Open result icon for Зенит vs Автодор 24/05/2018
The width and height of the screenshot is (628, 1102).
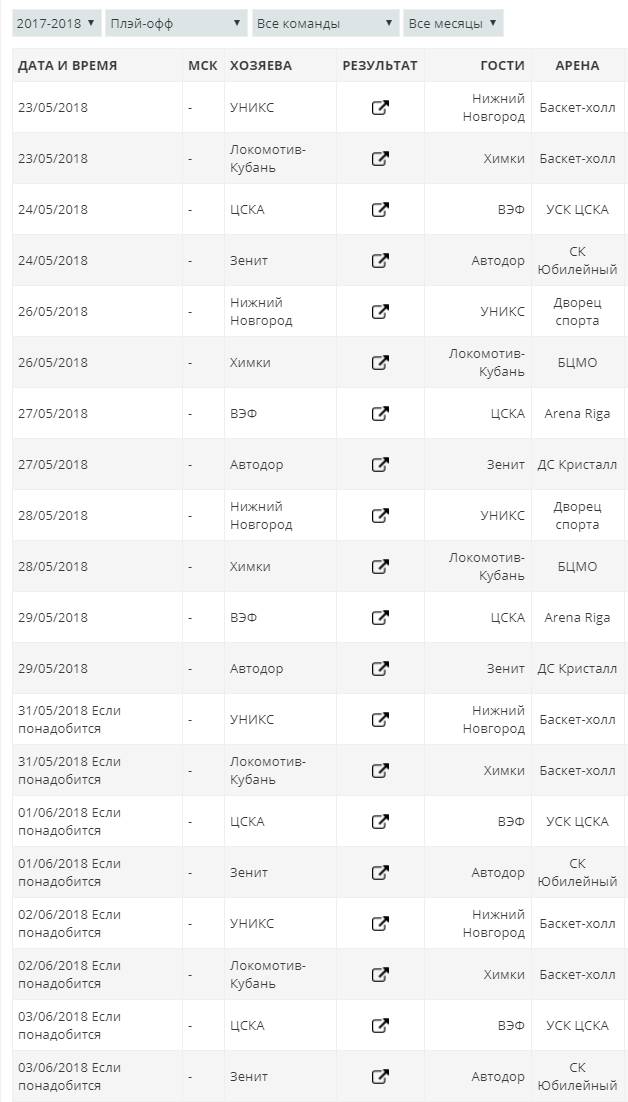(x=380, y=261)
